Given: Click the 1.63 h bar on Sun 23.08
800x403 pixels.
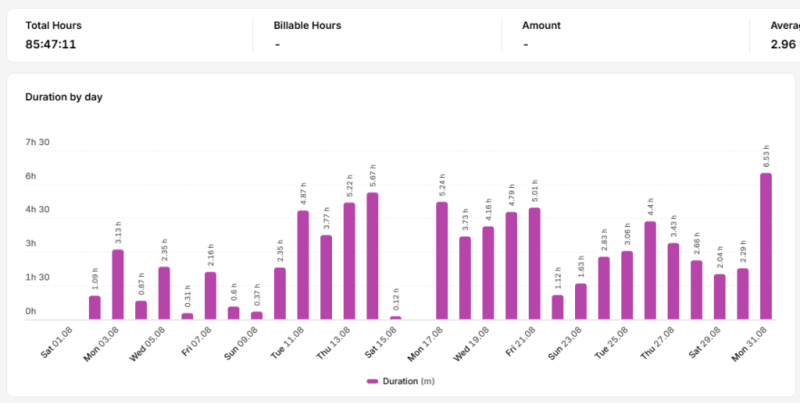Looking at the screenshot, I should pos(581,301).
